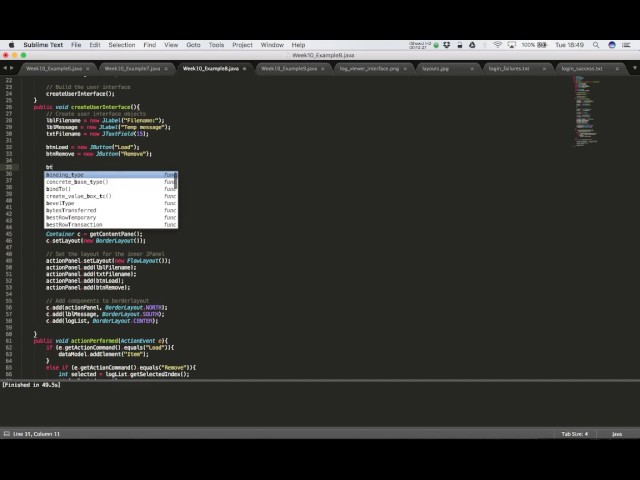Click the Line 35, Column 11 indicator
Viewport: 640px width, 480px height.
point(36,434)
